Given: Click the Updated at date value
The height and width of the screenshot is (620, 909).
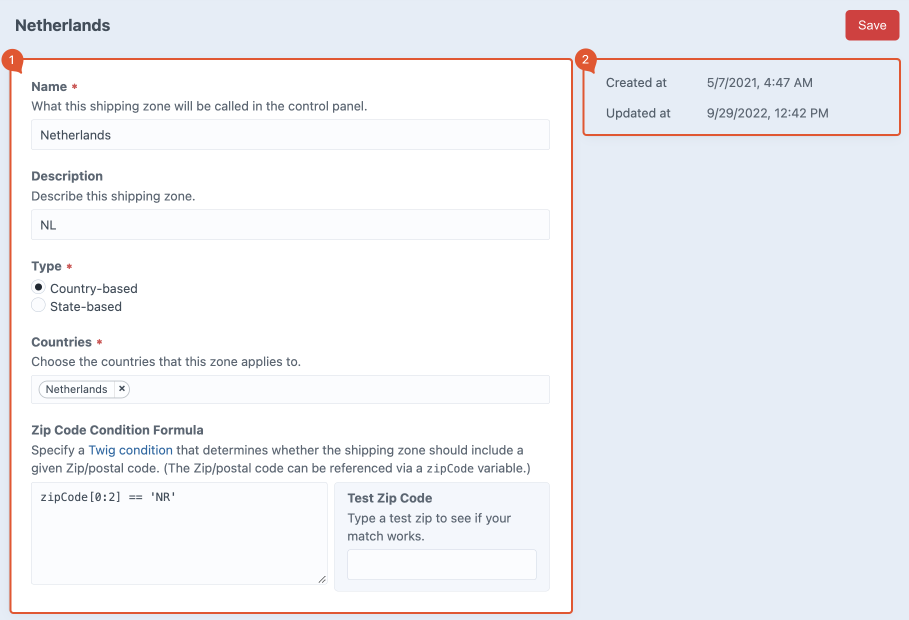Looking at the screenshot, I should pos(767,113).
